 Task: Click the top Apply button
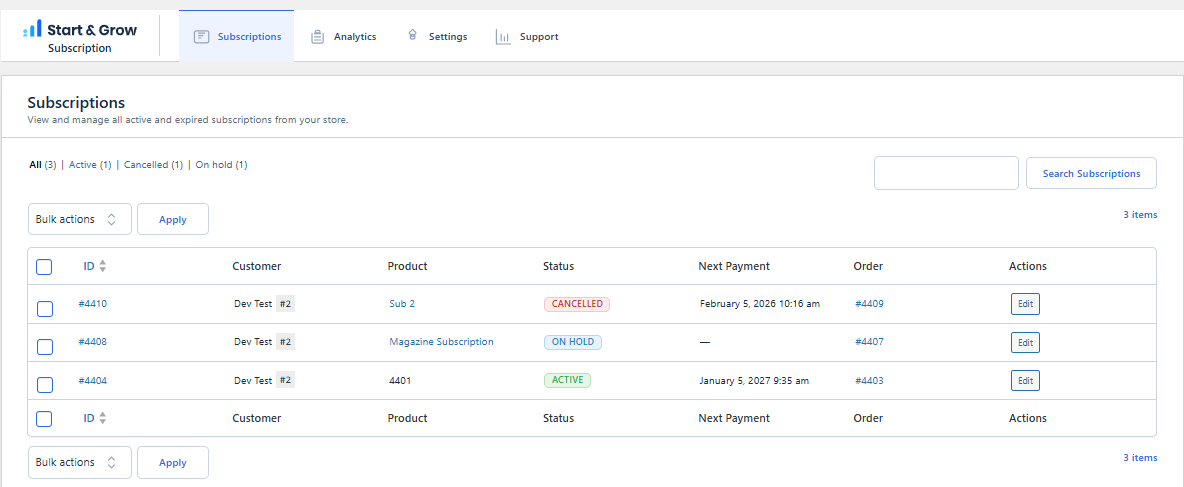[x=173, y=219]
